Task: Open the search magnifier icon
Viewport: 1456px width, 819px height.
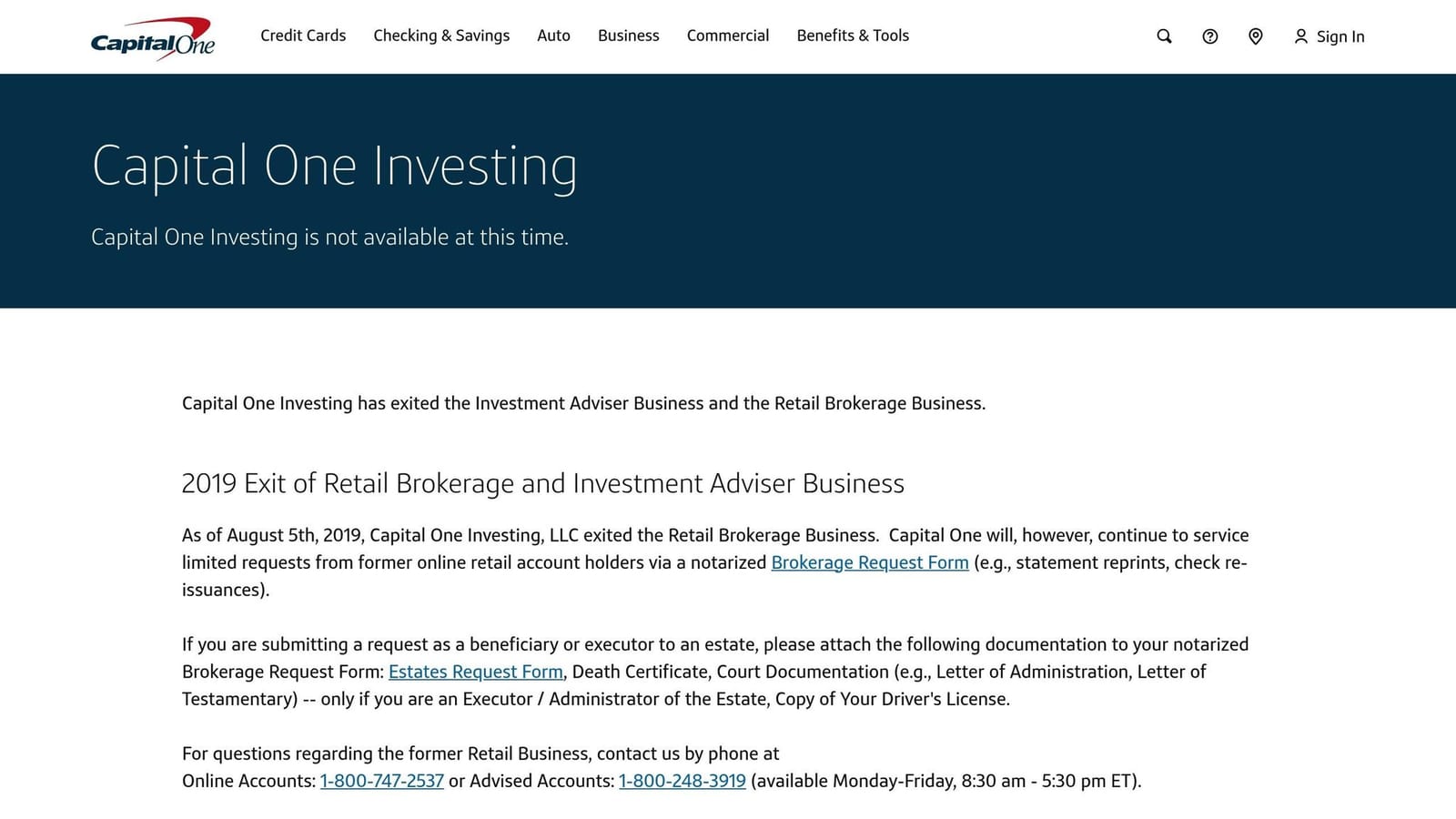Action: click(1164, 36)
